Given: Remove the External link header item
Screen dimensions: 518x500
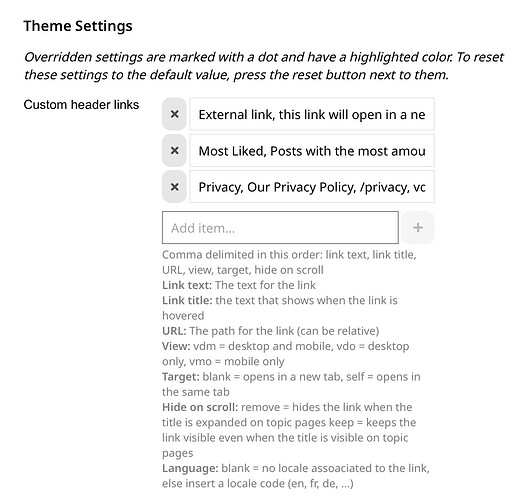Looking at the screenshot, I should [174, 114].
